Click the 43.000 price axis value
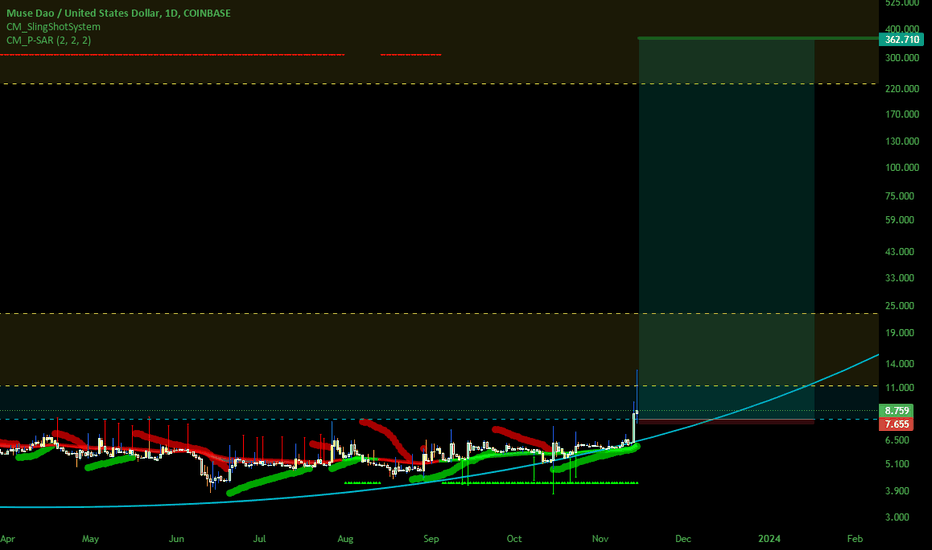932x550 pixels. (x=899, y=252)
